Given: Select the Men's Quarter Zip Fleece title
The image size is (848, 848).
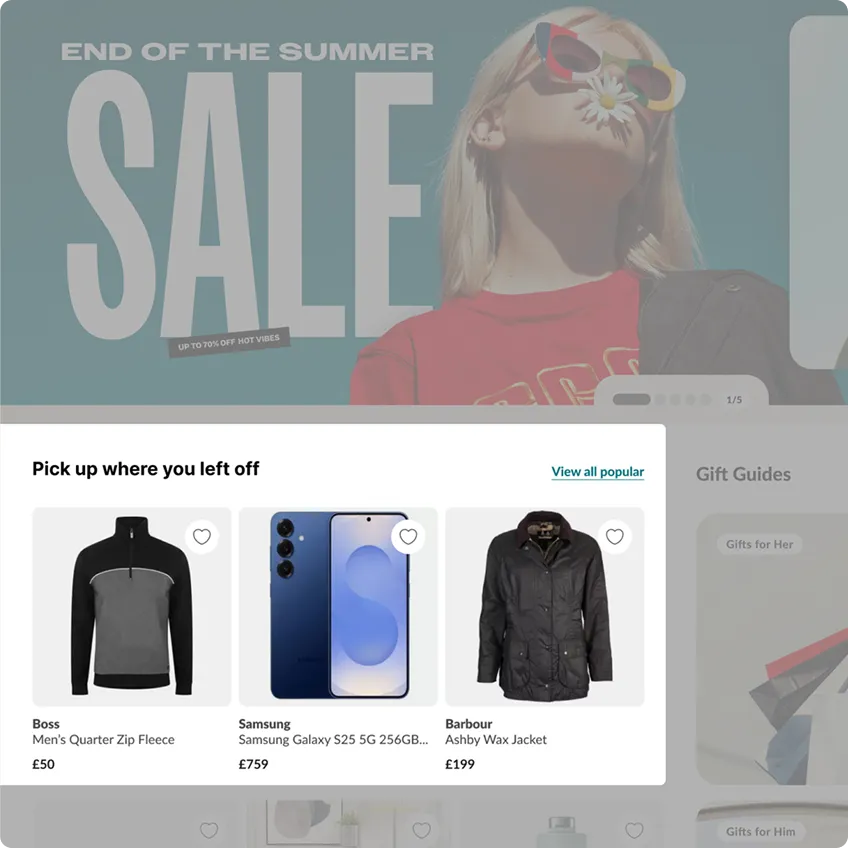Looking at the screenshot, I should [103, 739].
